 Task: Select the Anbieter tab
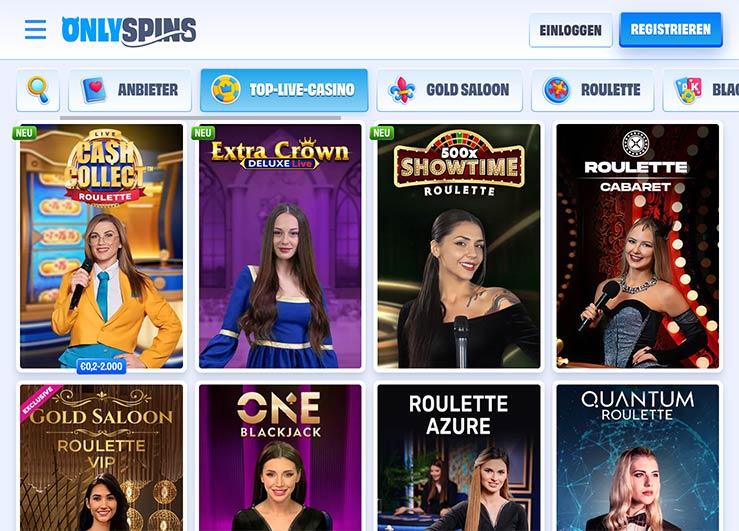point(130,90)
